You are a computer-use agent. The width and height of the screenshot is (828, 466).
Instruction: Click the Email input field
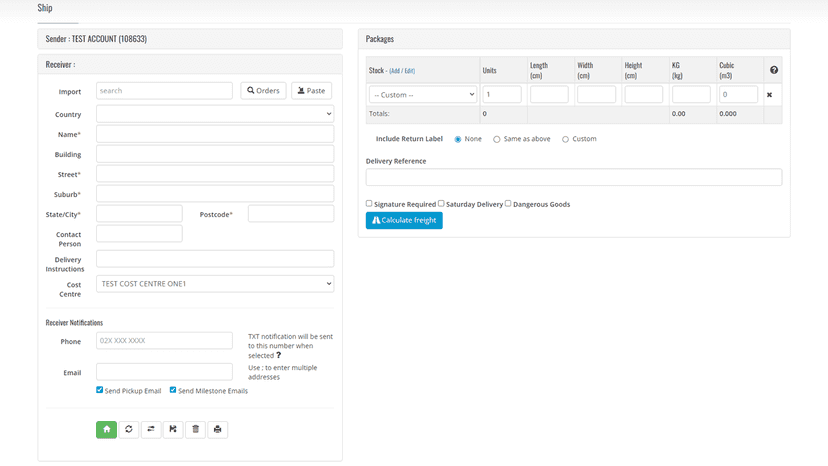pyautogui.click(x=164, y=372)
